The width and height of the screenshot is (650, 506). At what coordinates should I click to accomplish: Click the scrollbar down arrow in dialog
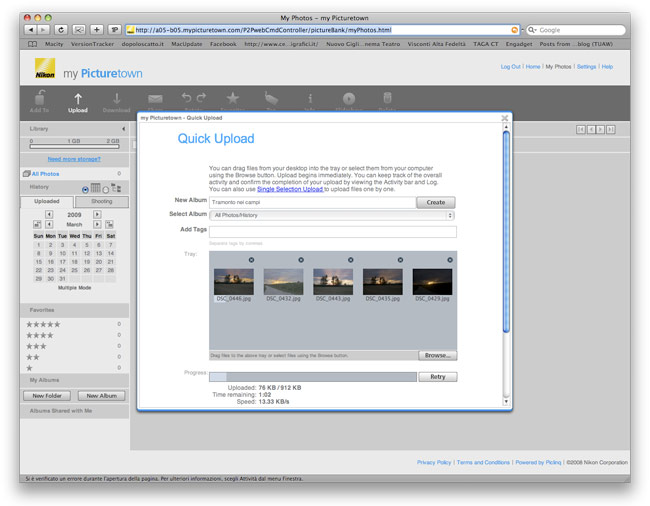(506, 402)
